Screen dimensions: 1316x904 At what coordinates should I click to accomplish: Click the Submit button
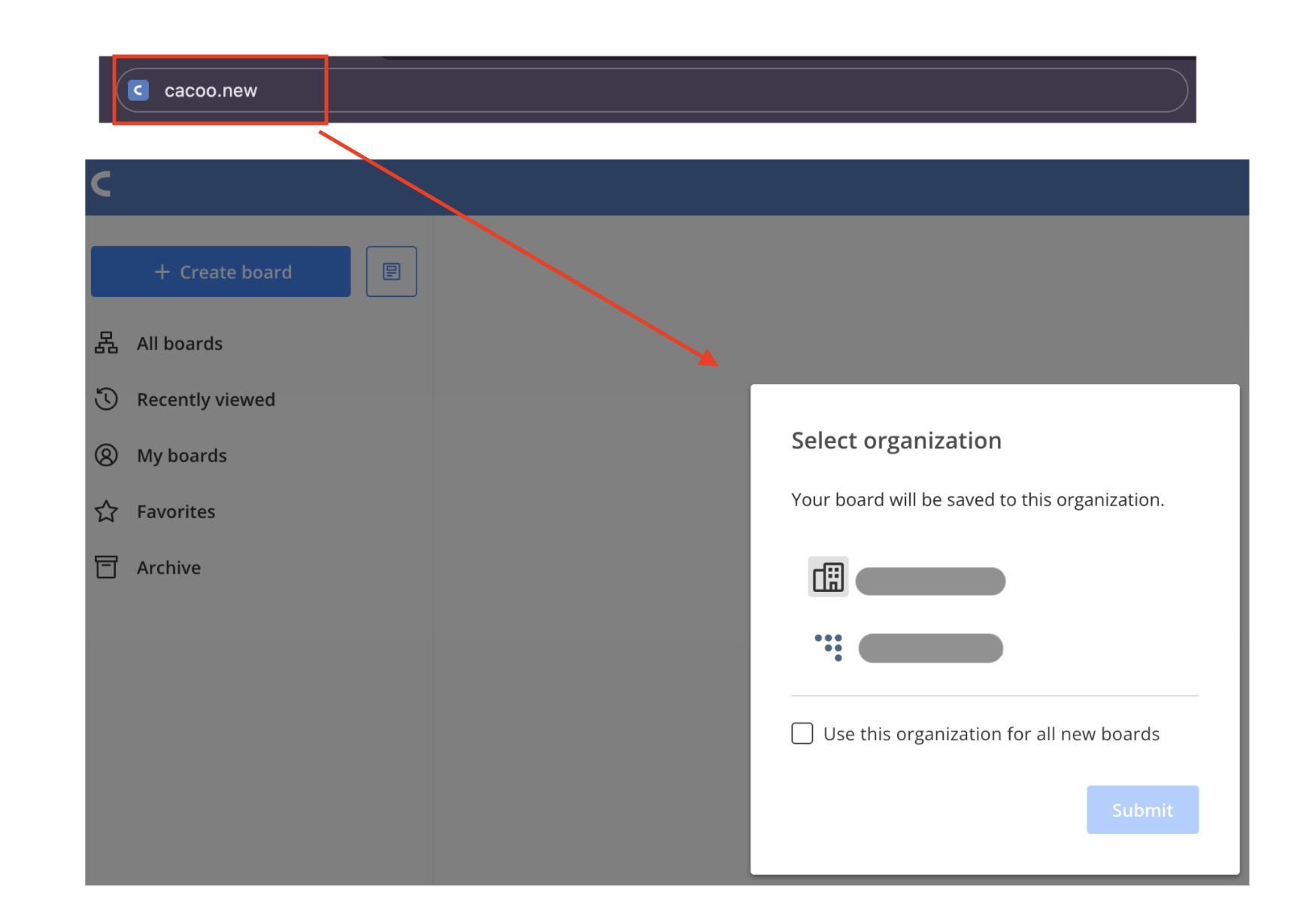[1142, 810]
